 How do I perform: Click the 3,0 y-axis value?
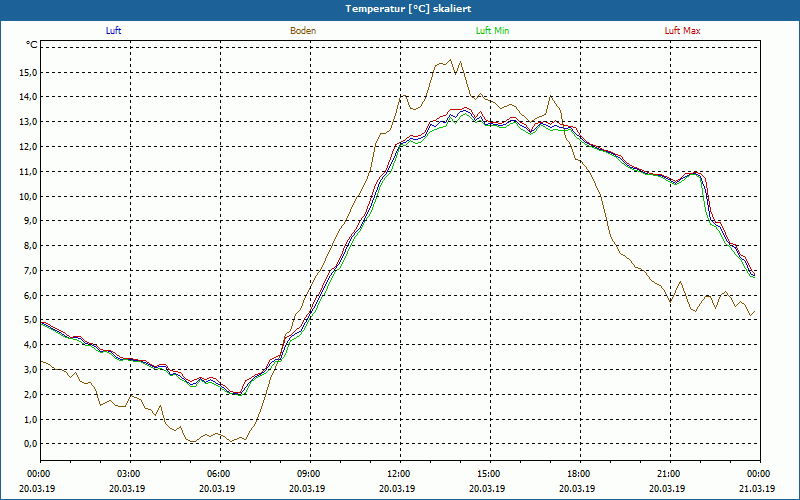click(30, 369)
